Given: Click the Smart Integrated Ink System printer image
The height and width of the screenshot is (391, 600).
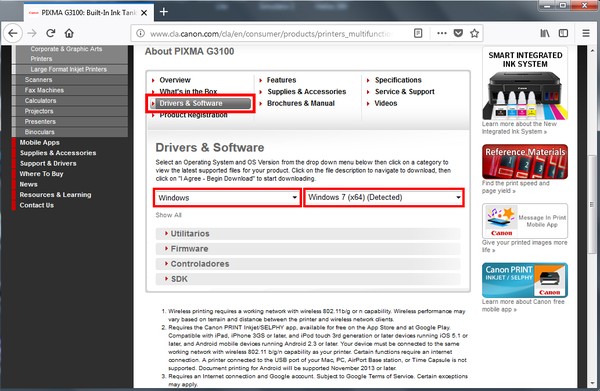Looking at the screenshot, I should pos(525,83).
